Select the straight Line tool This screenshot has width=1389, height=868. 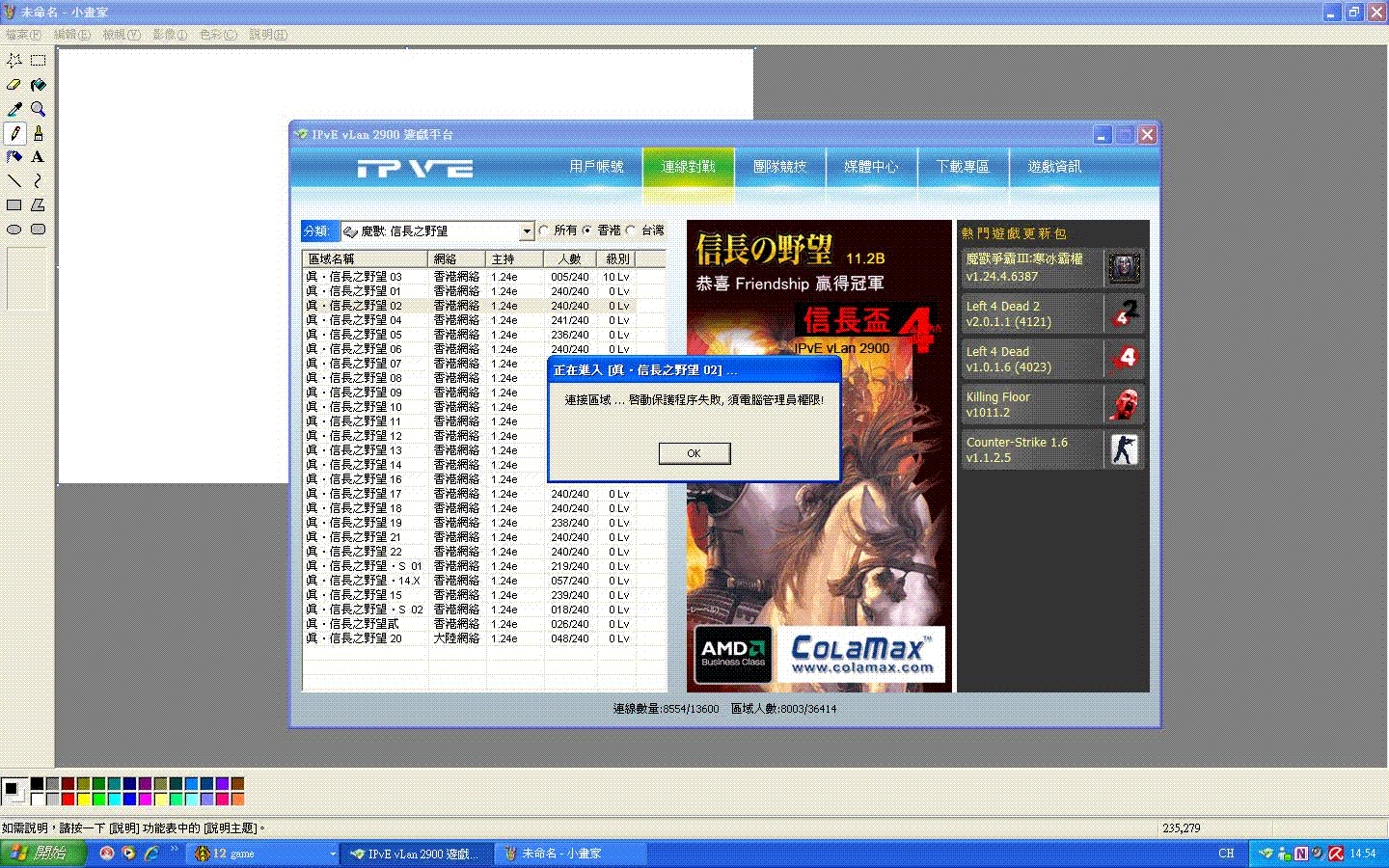(14, 181)
